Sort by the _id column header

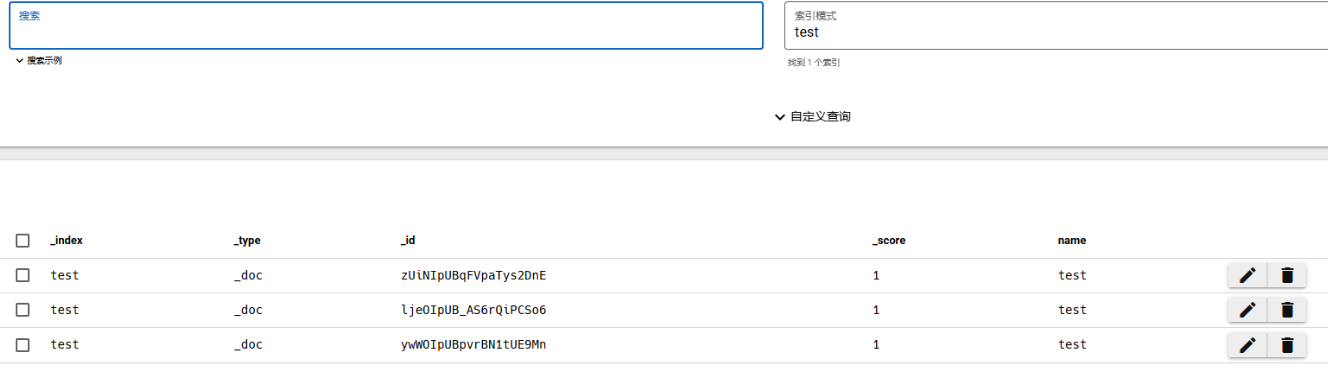point(408,241)
